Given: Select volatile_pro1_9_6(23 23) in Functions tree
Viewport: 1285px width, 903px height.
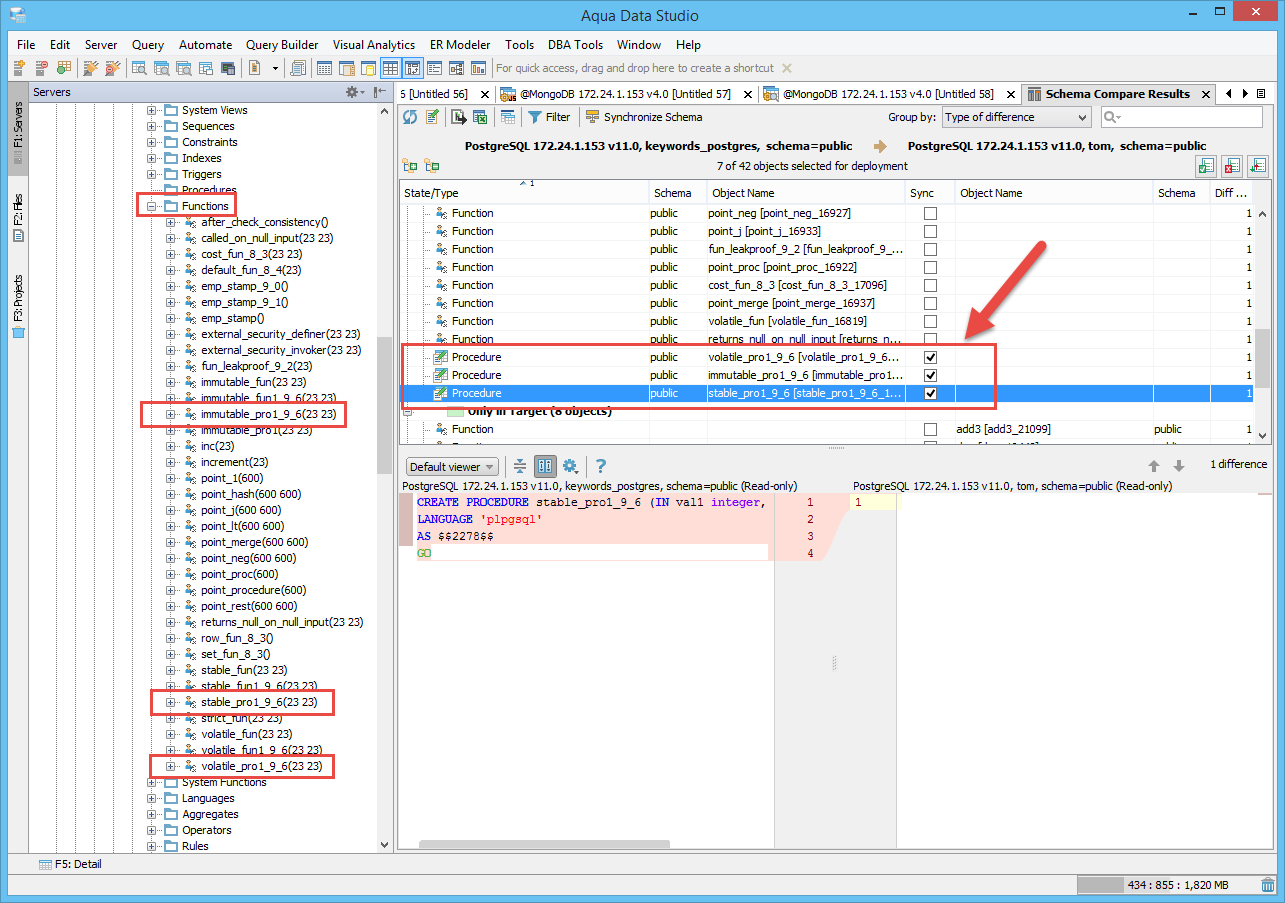Looking at the screenshot, I should point(261,766).
